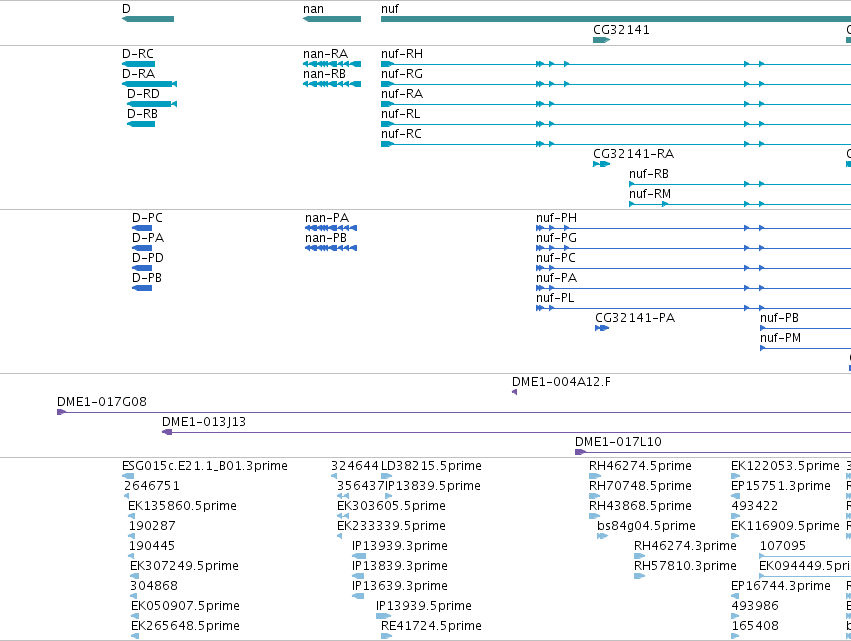Image resolution: width=851 pixels, height=641 pixels.
Task: Pick the D-RB transcript bar
Action: [x=141, y=124]
